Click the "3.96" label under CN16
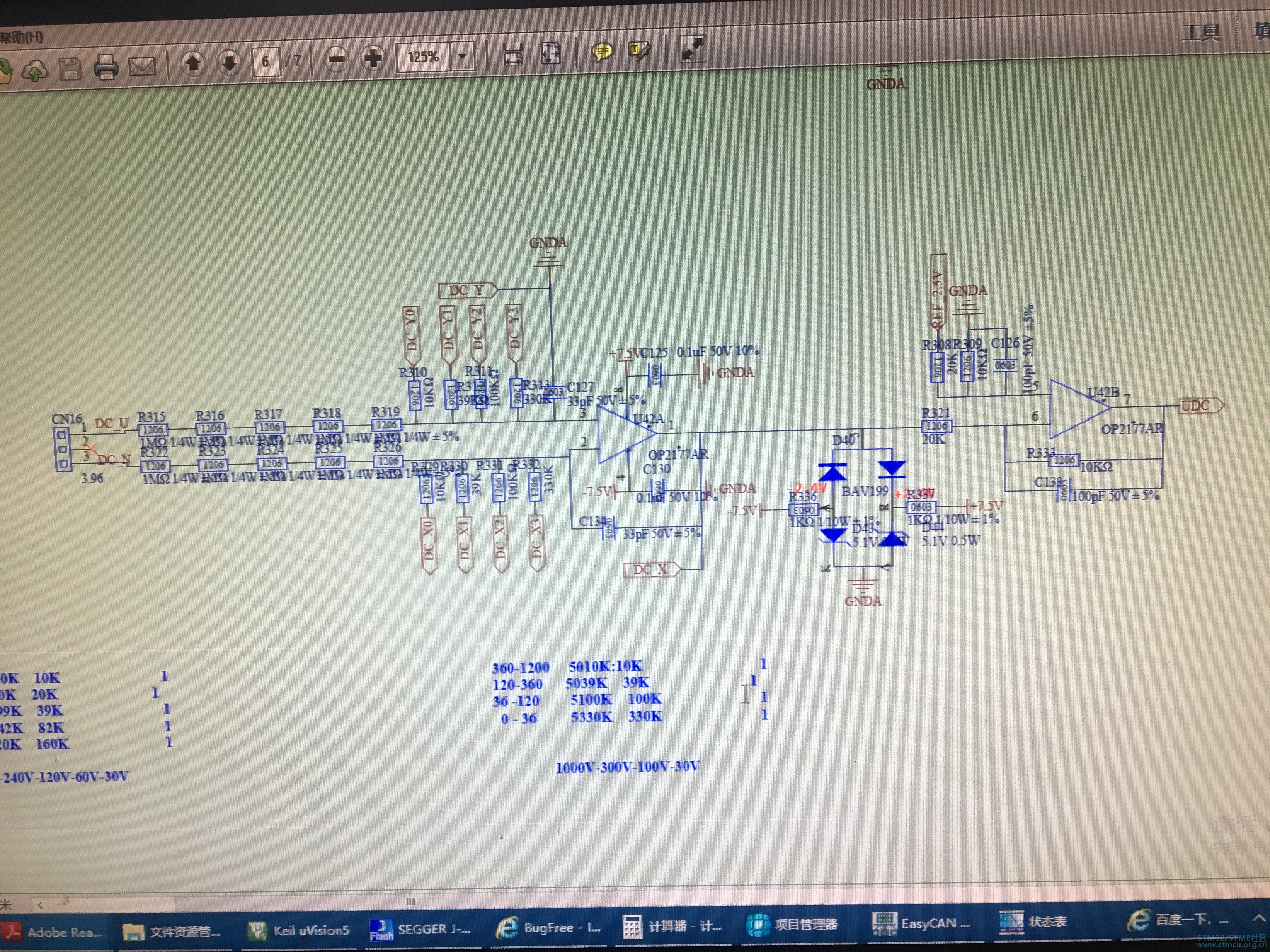Screen dimensions: 1270x952 pyautogui.click(x=92, y=478)
